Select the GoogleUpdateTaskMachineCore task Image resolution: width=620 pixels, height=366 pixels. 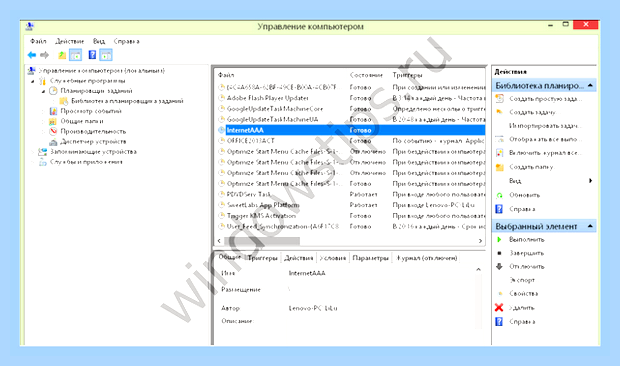(275, 109)
